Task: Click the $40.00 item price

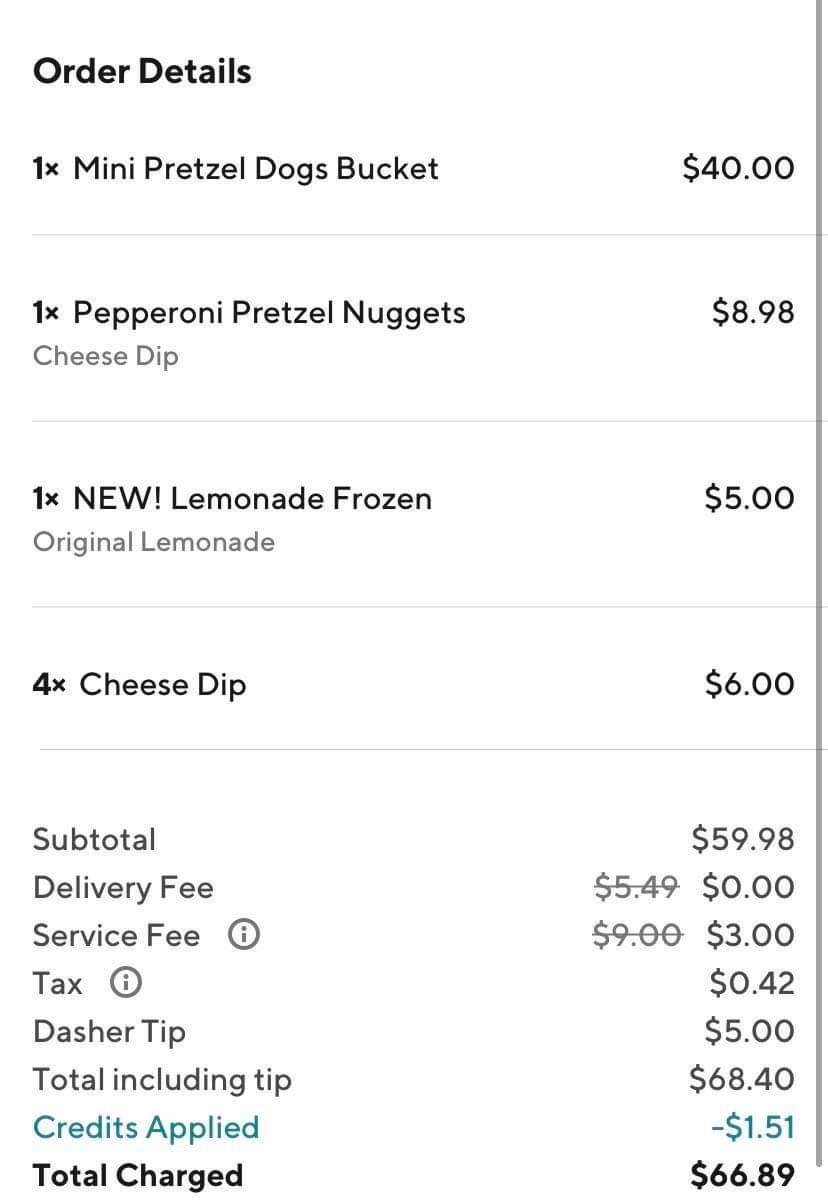Action: (x=738, y=168)
